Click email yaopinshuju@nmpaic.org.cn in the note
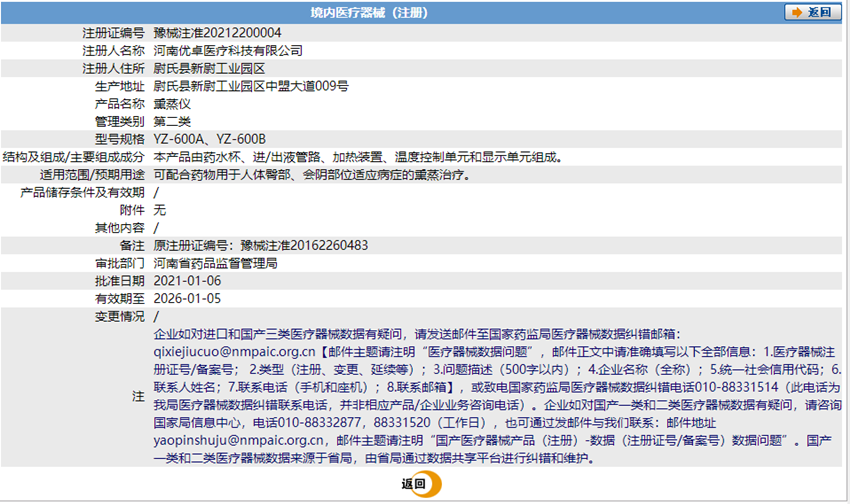The height and width of the screenshot is (504, 850). click(239, 440)
